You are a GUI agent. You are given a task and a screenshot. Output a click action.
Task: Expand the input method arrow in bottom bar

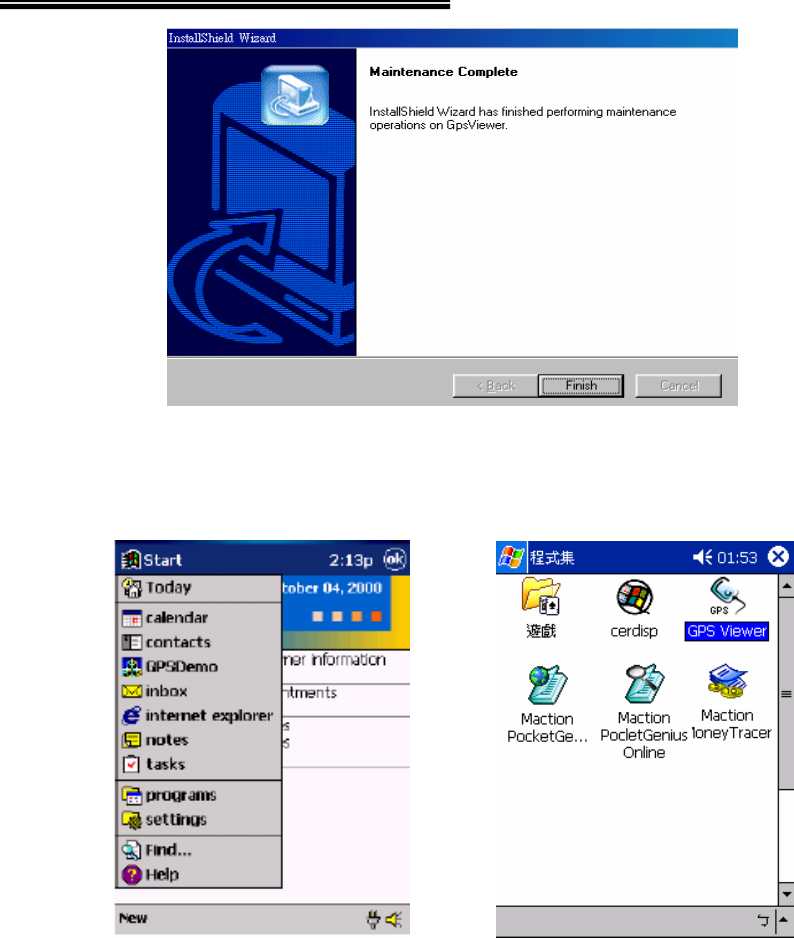click(784, 920)
